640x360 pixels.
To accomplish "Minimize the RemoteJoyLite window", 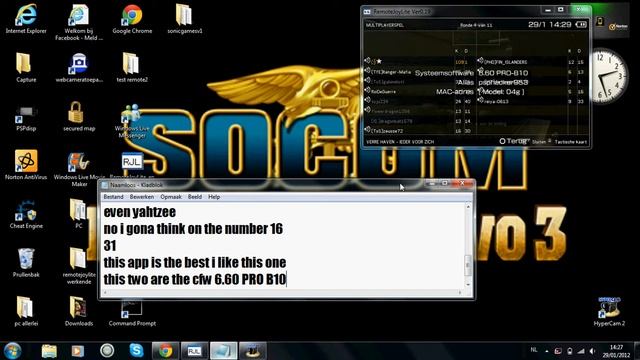I will [x=548, y=10].
